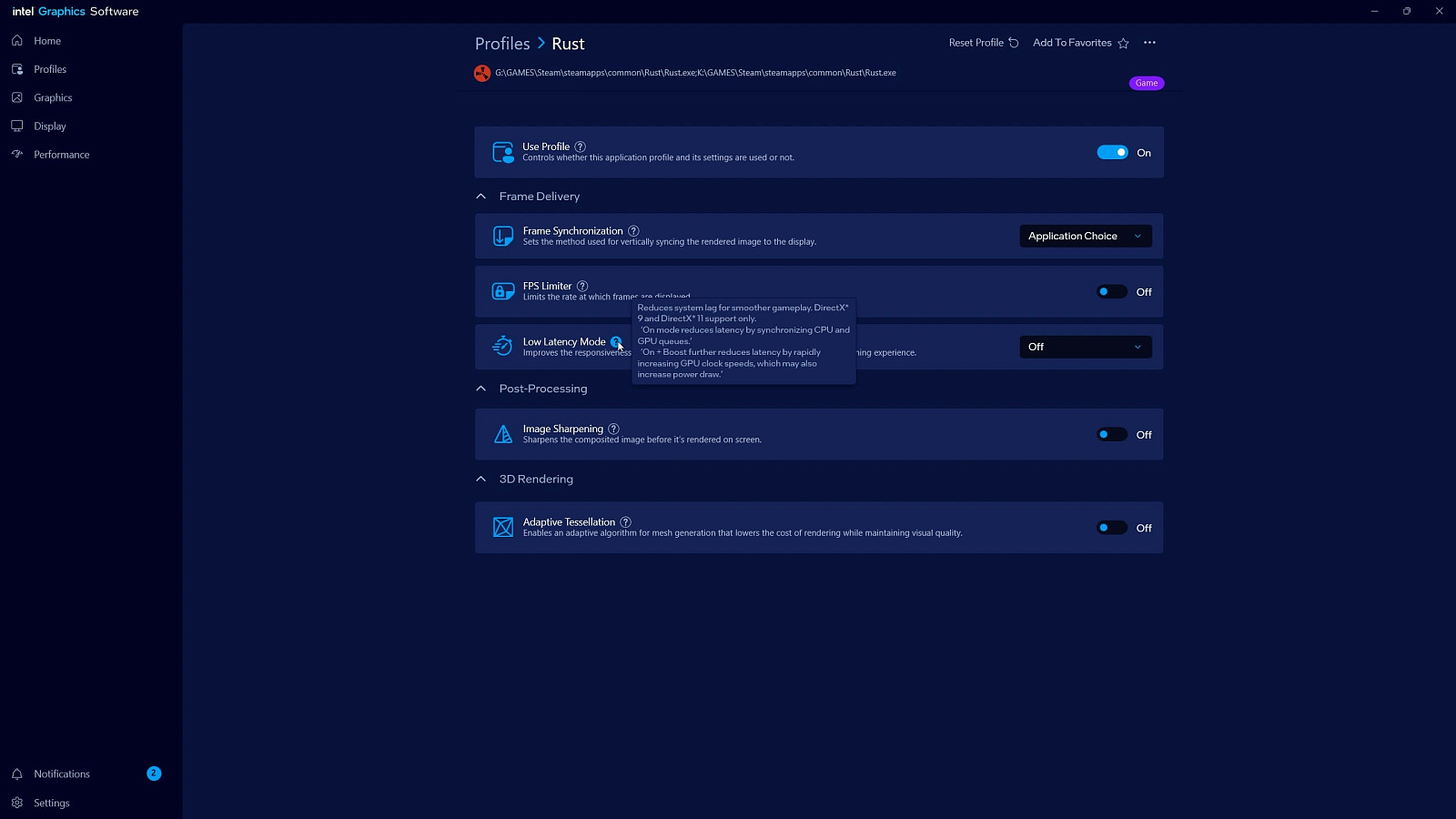Screen dimensions: 1456x819
Task: Click the Settings gear icon
Action: [17, 803]
